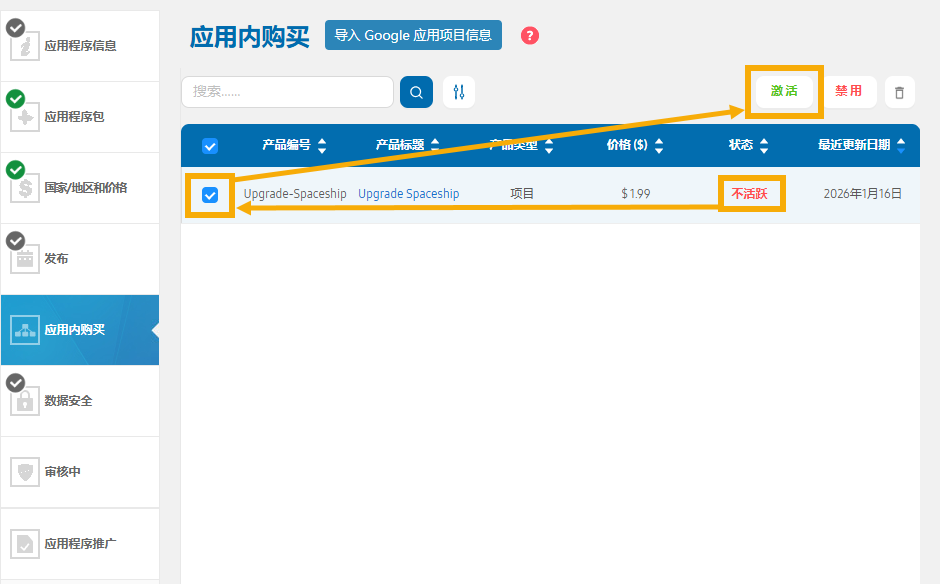Click the 导入 Google 应用项目信息 button

point(413,35)
